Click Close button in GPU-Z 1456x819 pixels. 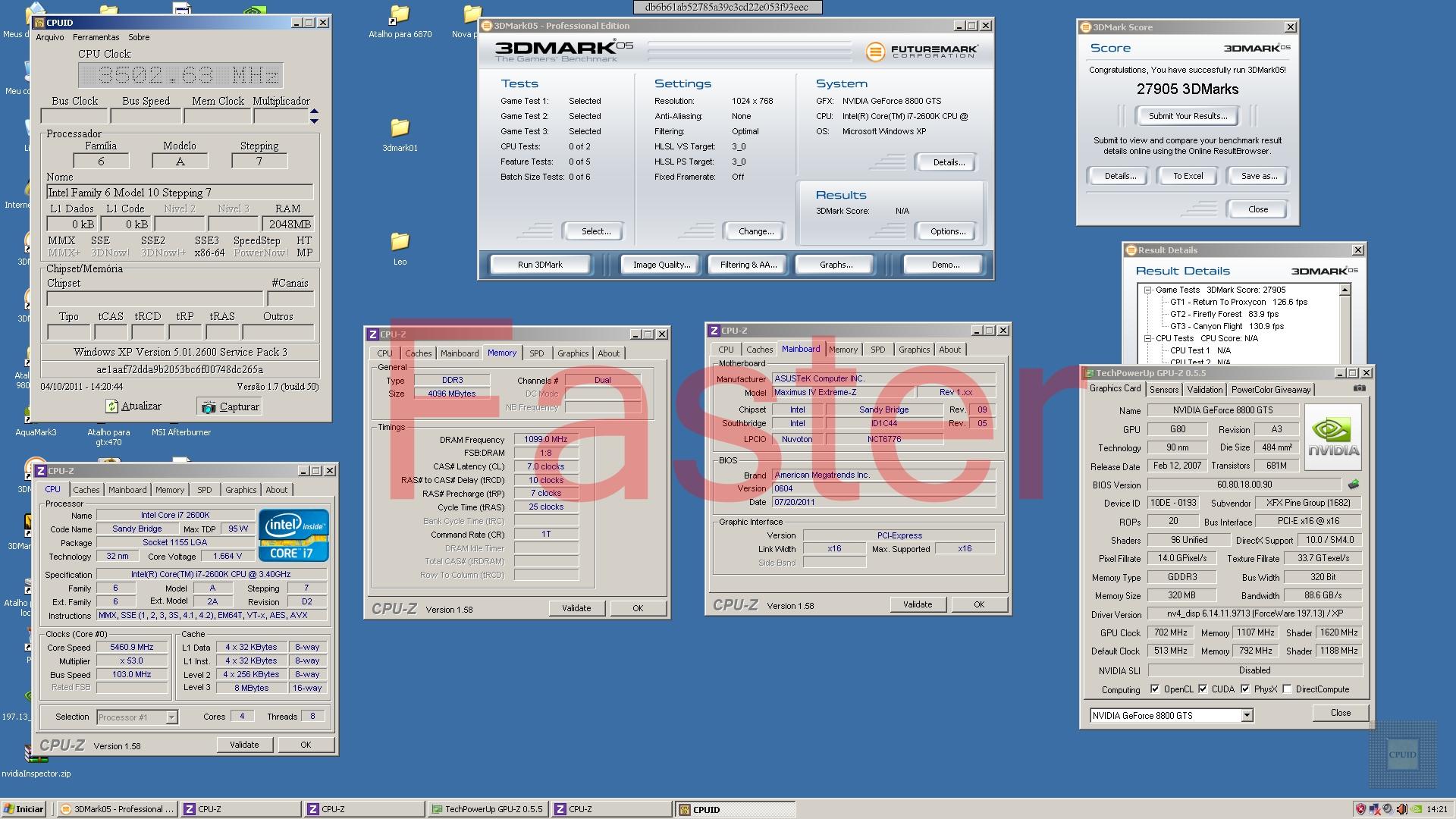tap(1341, 713)
